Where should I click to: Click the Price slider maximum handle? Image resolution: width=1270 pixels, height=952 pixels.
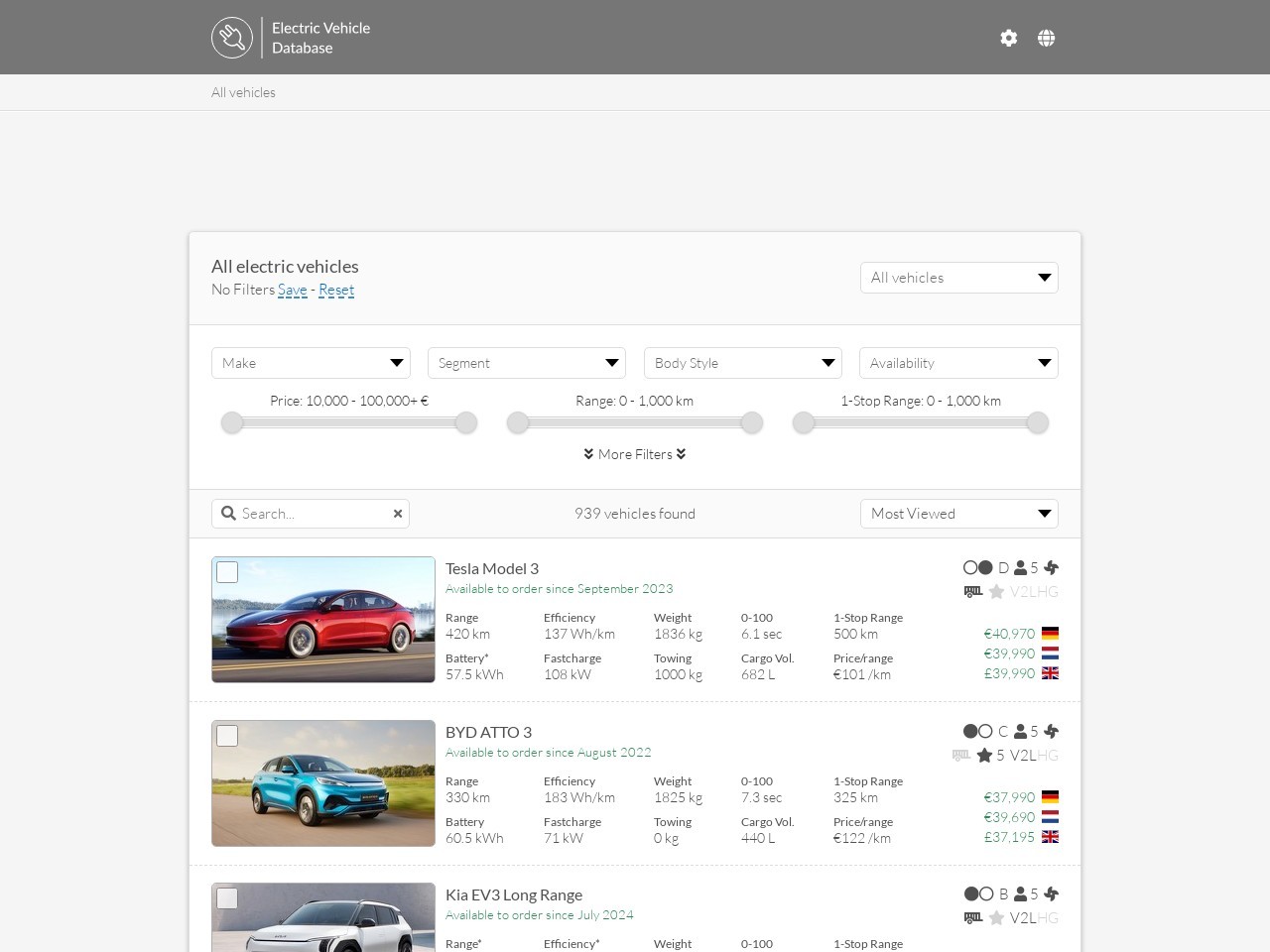point(466,423)
